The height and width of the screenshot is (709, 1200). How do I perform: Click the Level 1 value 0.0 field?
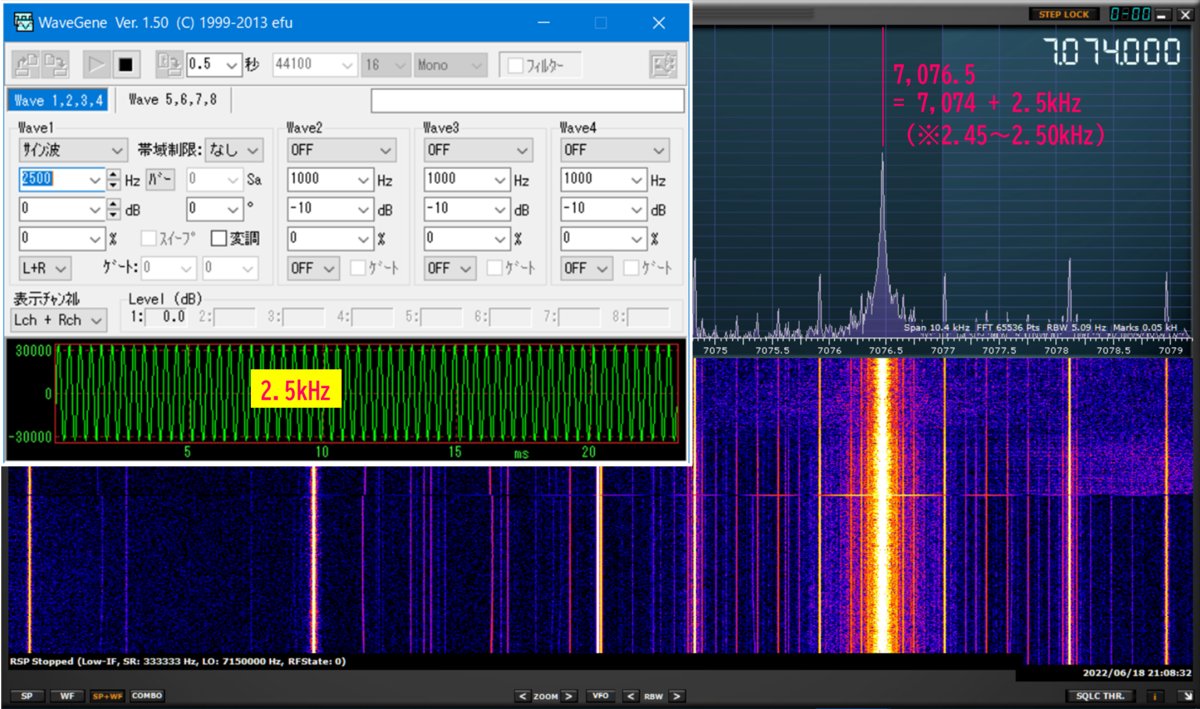pos(166,317)
